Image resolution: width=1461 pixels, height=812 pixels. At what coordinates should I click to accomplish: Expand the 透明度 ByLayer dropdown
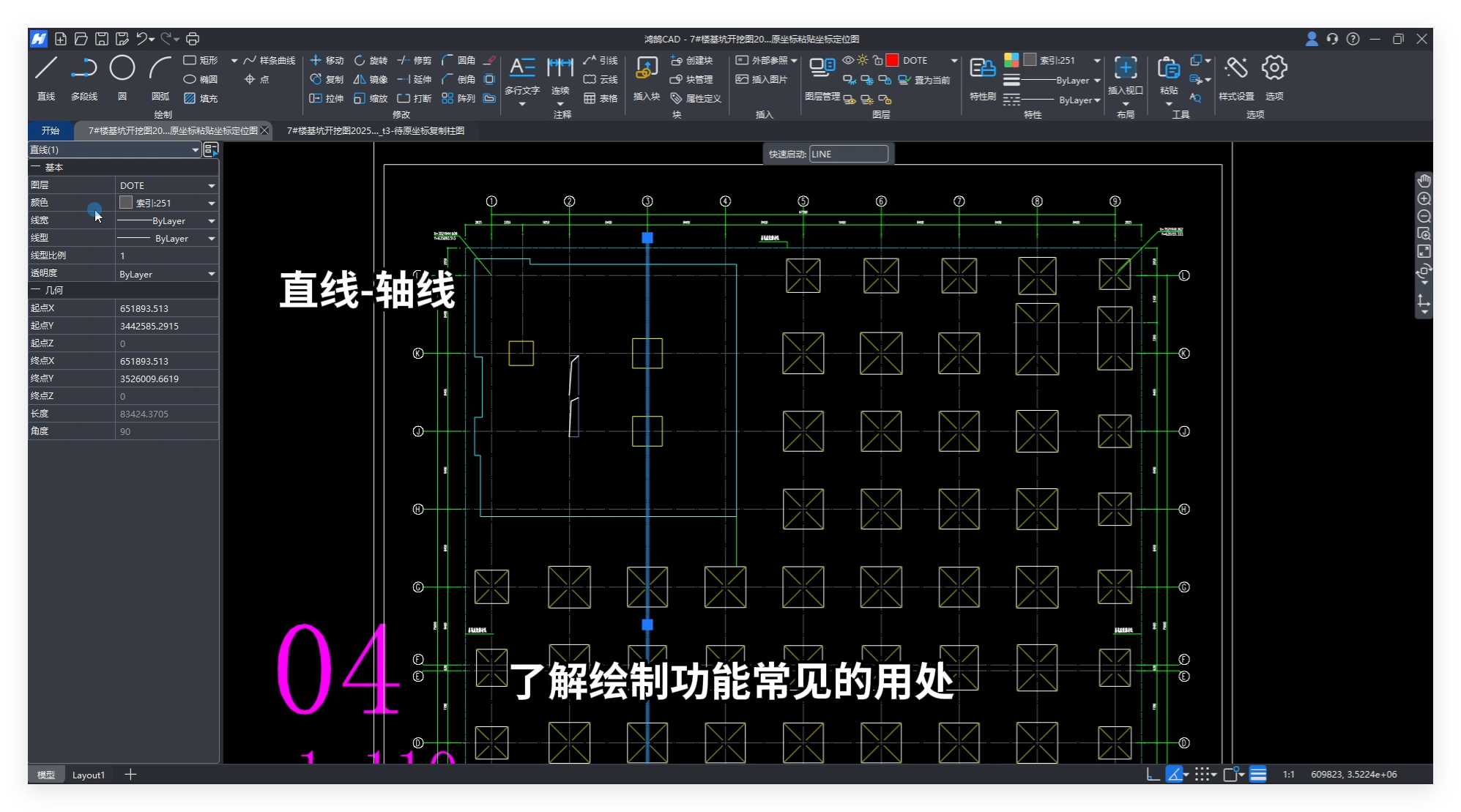click(x=211, y=274)
